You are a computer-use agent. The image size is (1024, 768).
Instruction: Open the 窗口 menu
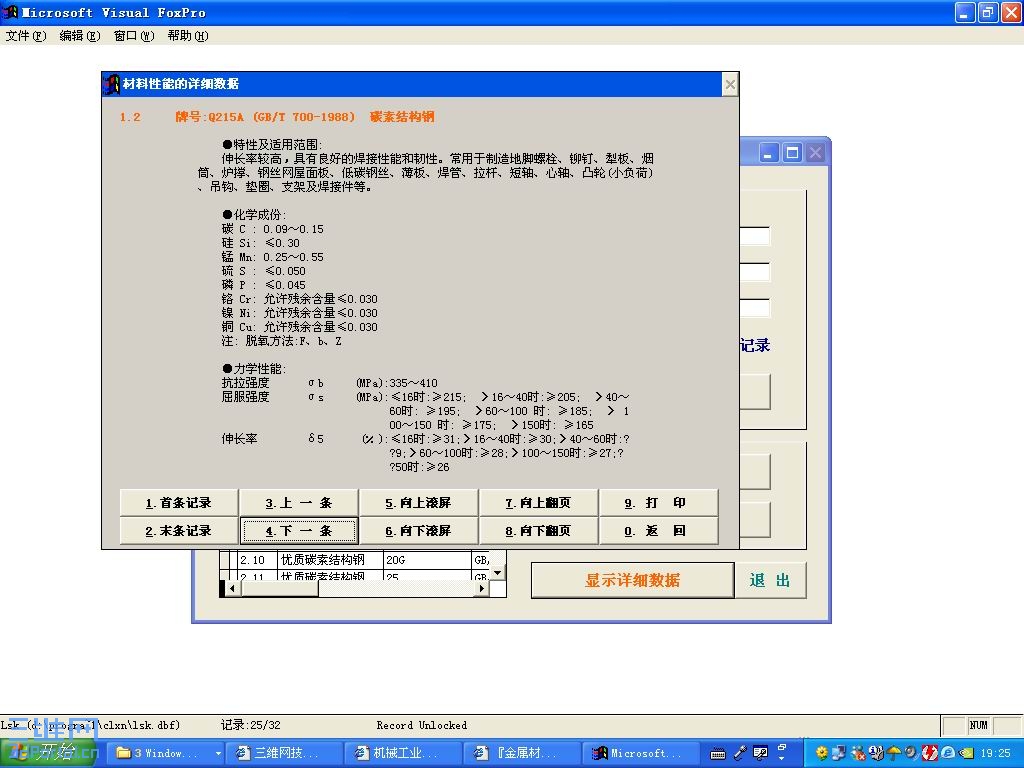[x=134, y=36]
